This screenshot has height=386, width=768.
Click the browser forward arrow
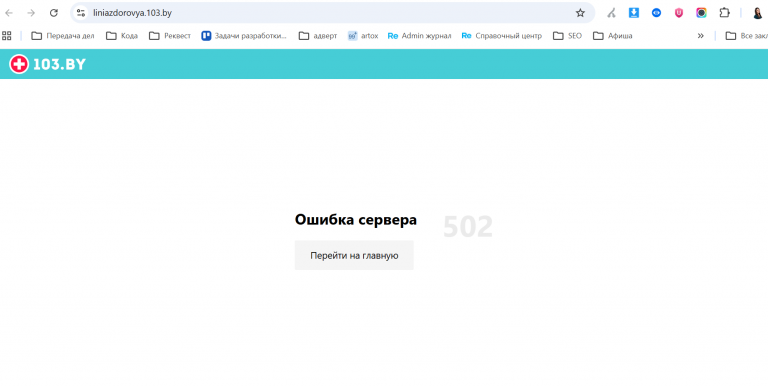(31, 13)
